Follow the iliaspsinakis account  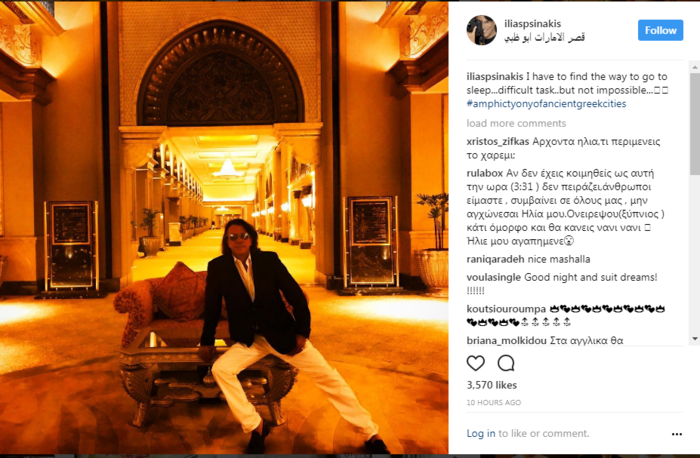660,30
